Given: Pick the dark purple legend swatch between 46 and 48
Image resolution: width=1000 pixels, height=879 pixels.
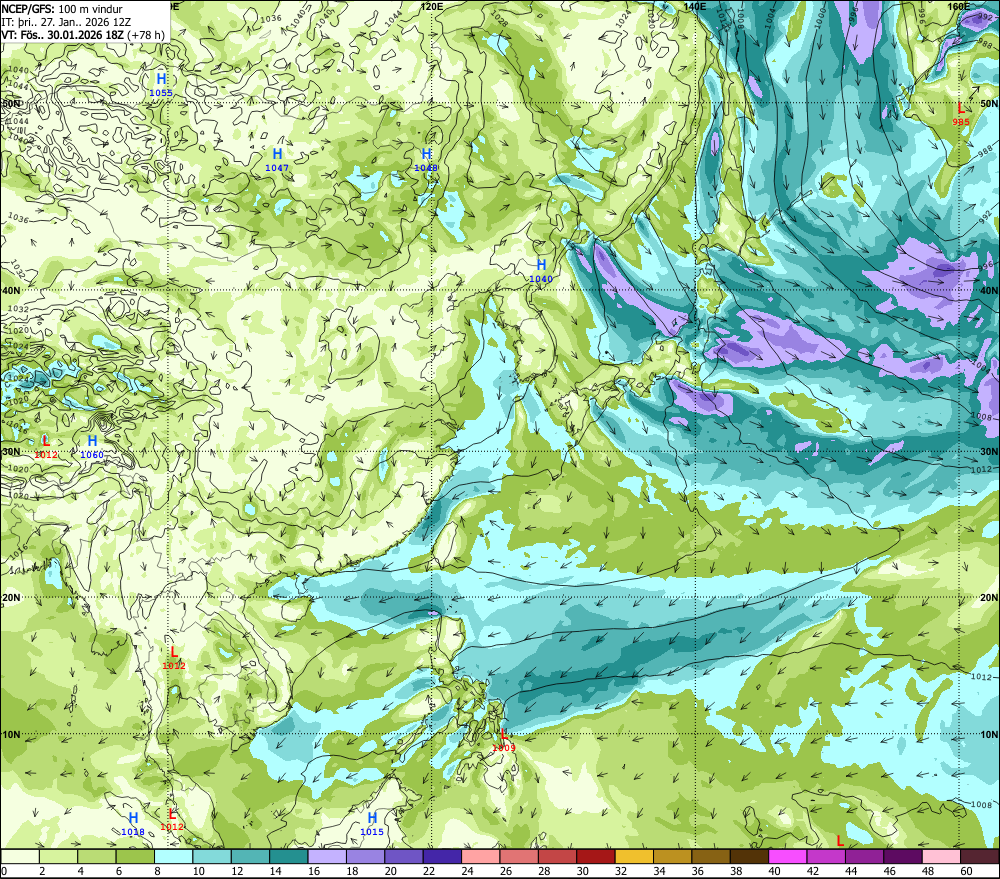Looking at the screenshot, I should point(902,856).
